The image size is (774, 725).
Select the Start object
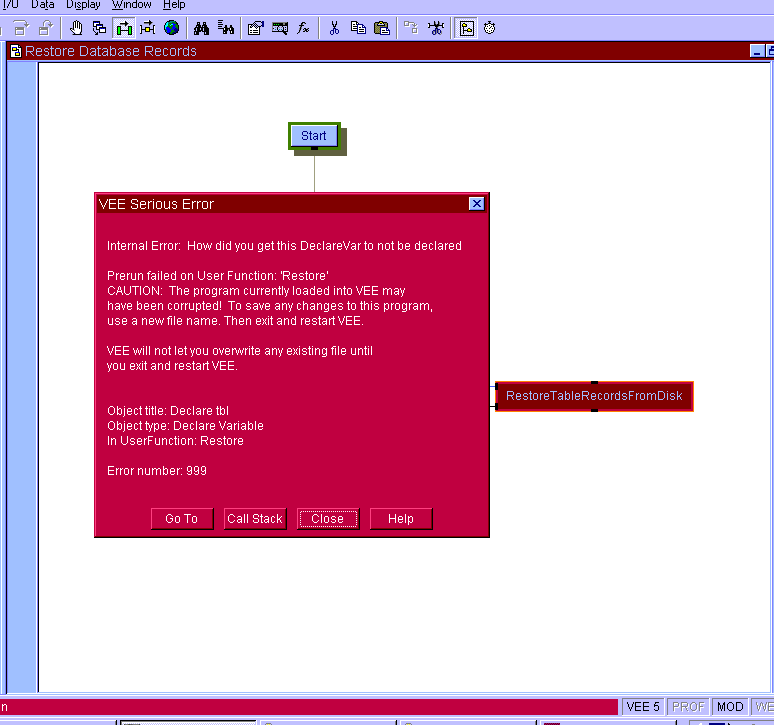click(314, 136)
